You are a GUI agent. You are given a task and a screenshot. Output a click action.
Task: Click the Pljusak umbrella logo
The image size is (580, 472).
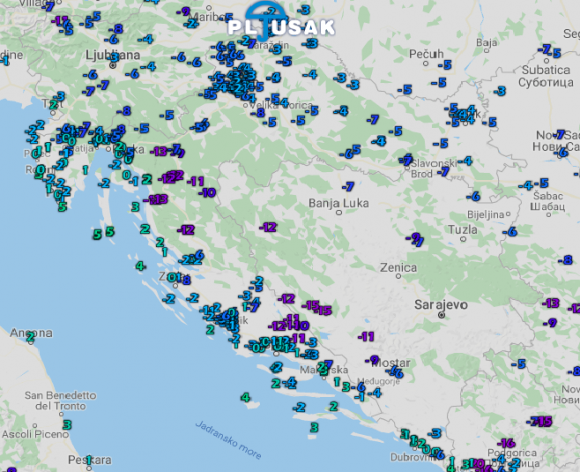point(281,23)
